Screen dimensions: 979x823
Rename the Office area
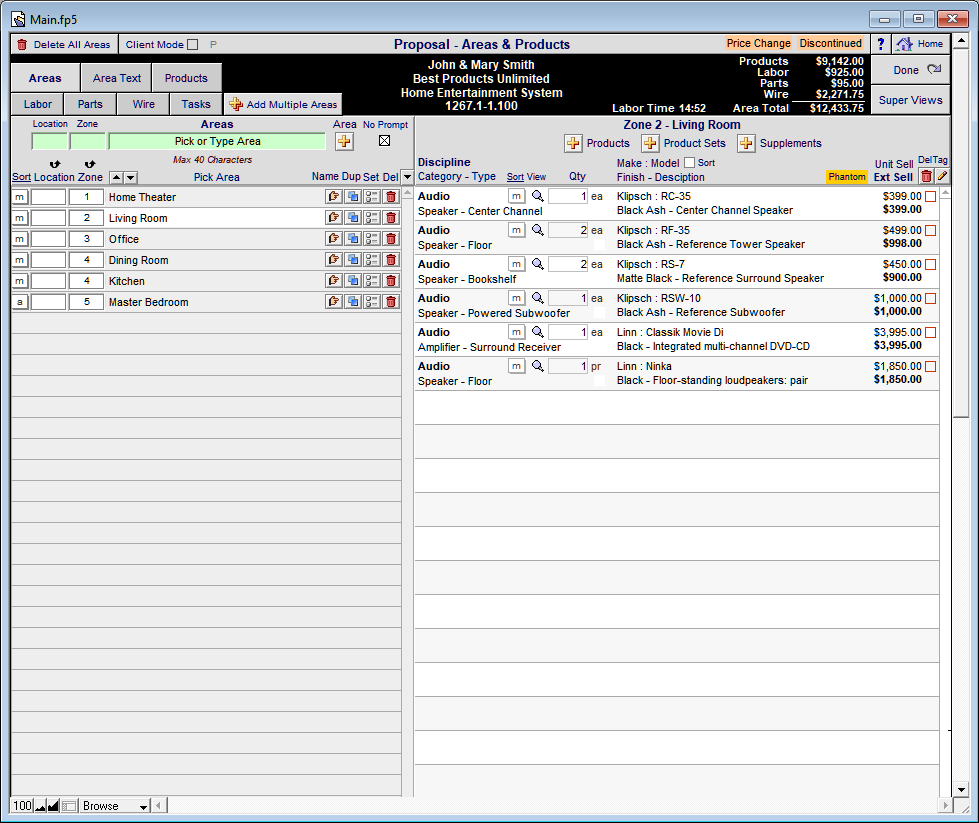[334, 239]
